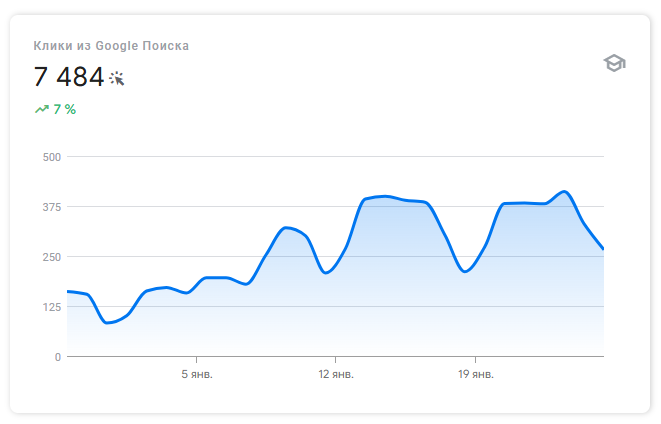
Task: Click the 500 y-axis label
Action: tap(51, 157)
